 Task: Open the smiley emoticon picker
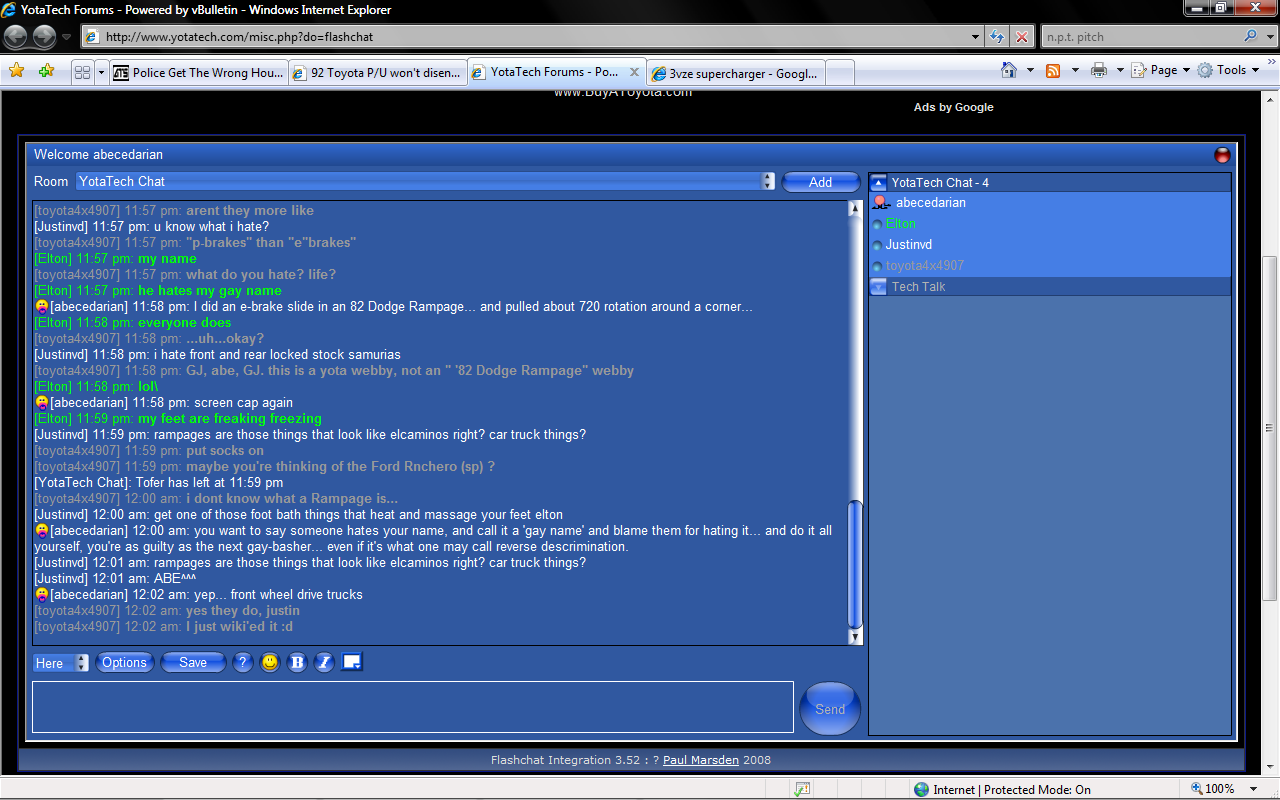pos(270,663)
